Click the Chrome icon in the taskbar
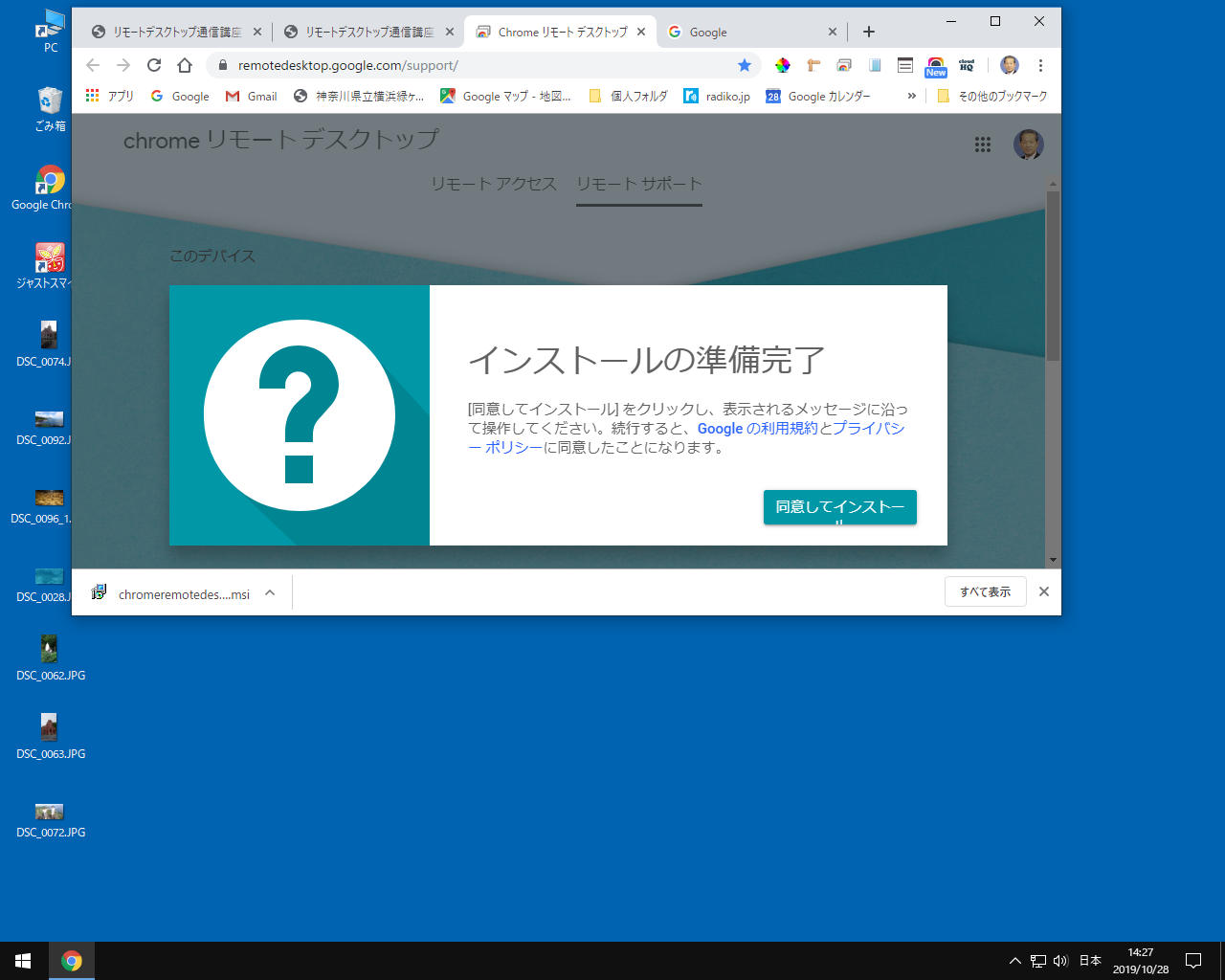Screen dimensions: 1225x980 pos(72,961)
